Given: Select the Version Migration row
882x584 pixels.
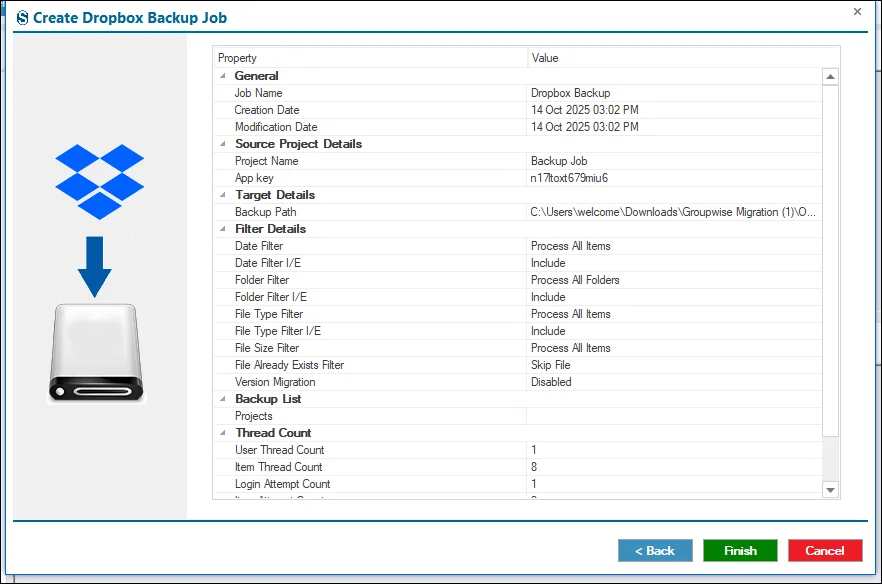Looking at the screenshot, I should tap(518, 382).
